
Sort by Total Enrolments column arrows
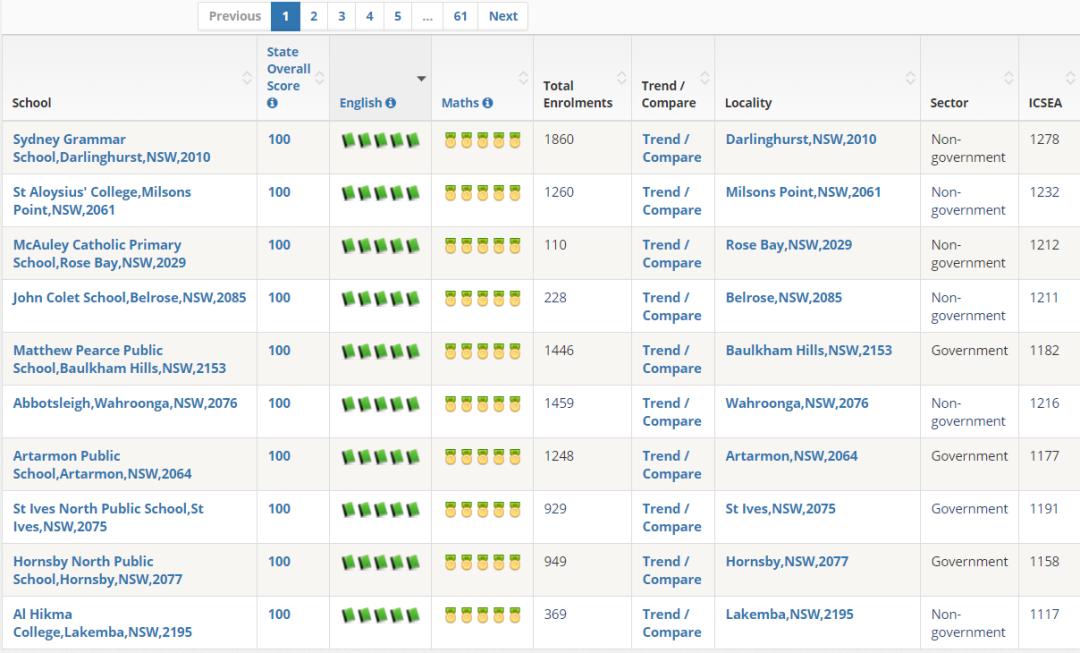pos(621,78)
